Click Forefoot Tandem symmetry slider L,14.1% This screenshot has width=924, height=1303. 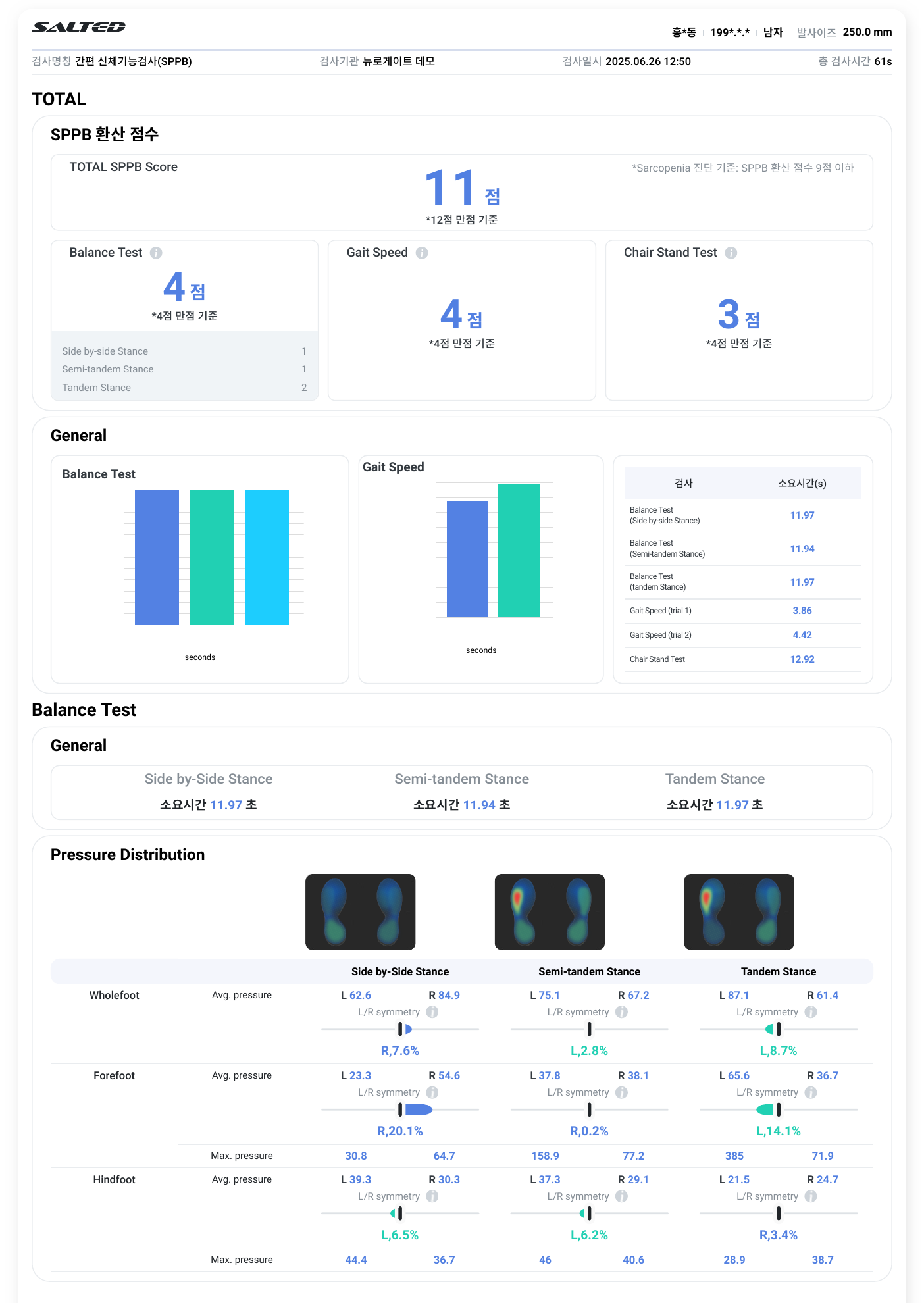coord(779,1110)
